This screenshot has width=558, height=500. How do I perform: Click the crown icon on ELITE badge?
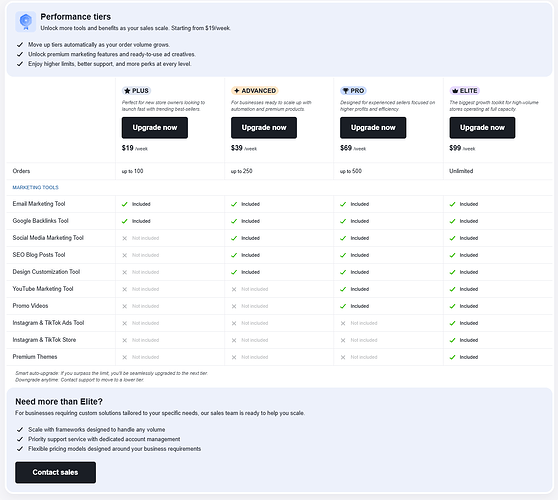[x=455, y=91]
